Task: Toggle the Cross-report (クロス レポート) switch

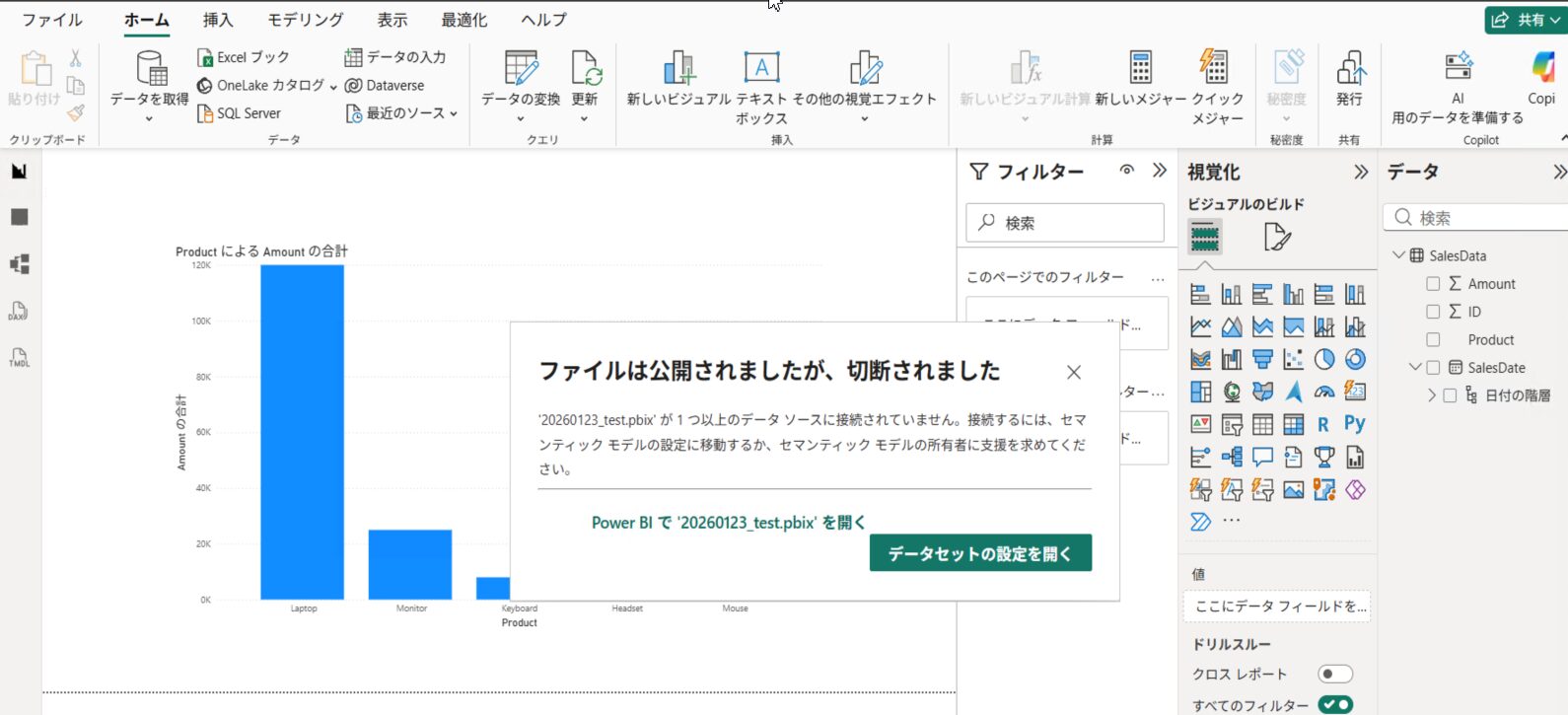Action: [1335, 675]
